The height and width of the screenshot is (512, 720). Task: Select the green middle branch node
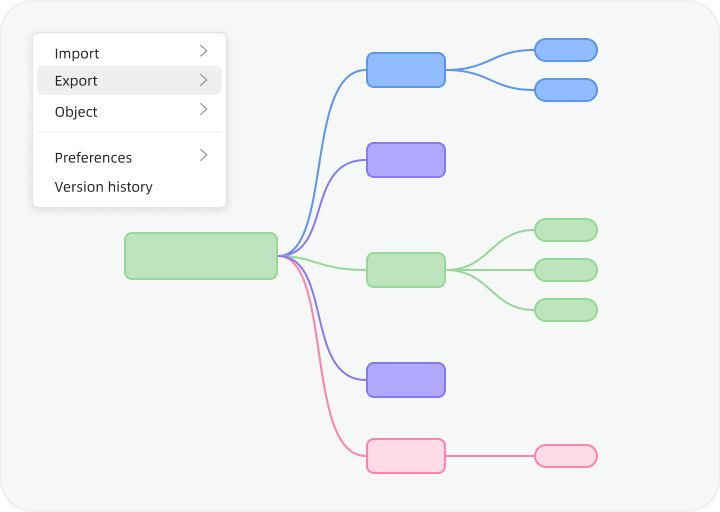(405, 270)
